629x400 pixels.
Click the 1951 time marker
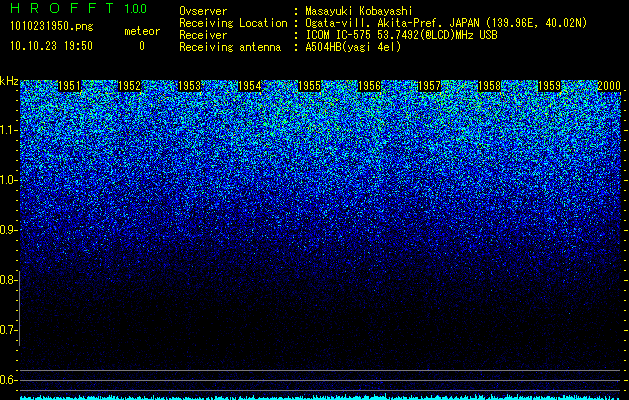69,86
